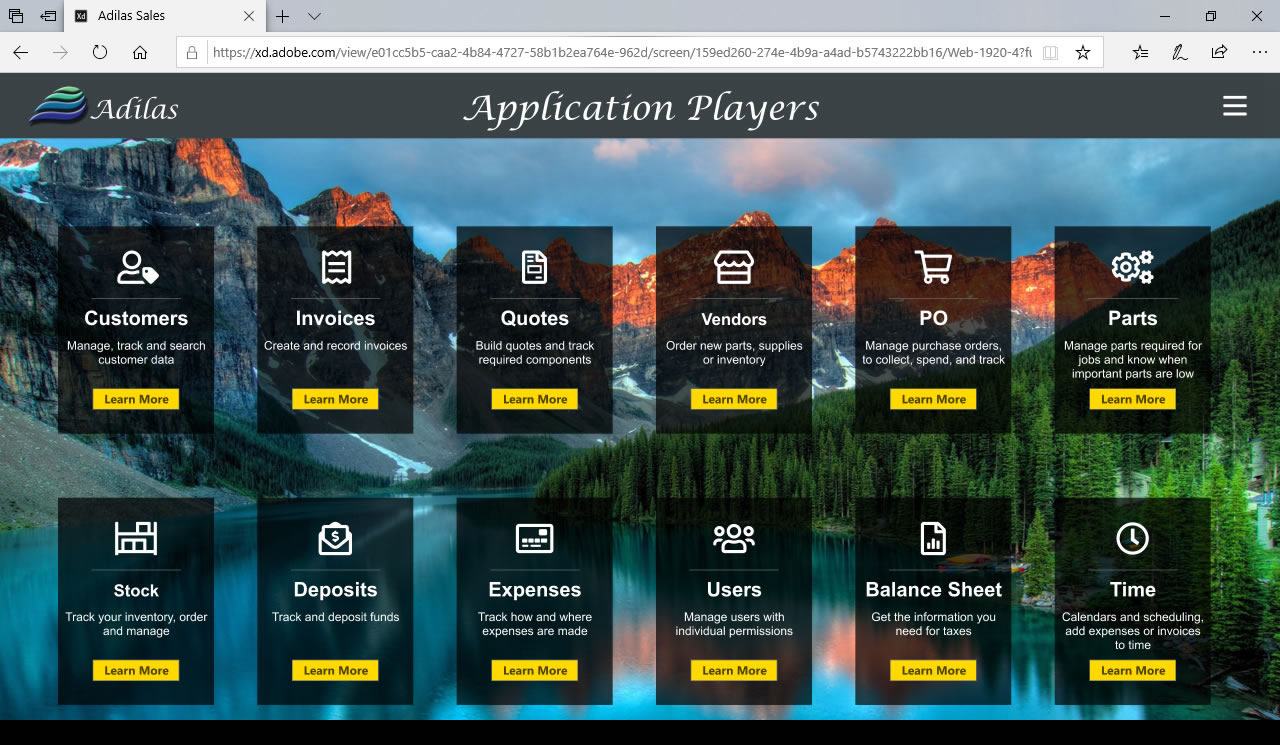This screenshot has height=745, width=1280.
Task: Open a new browser tab
Action: click(283, 16)
